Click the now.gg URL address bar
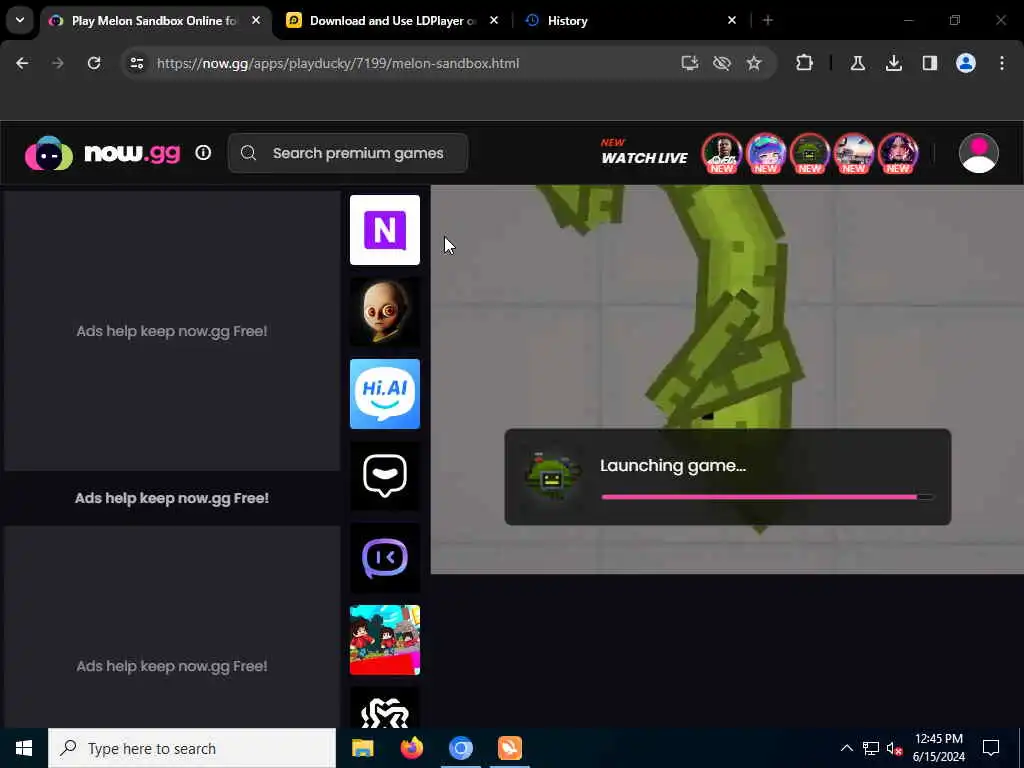Screen dimensions: 1024x768 [x=338, y=63]
